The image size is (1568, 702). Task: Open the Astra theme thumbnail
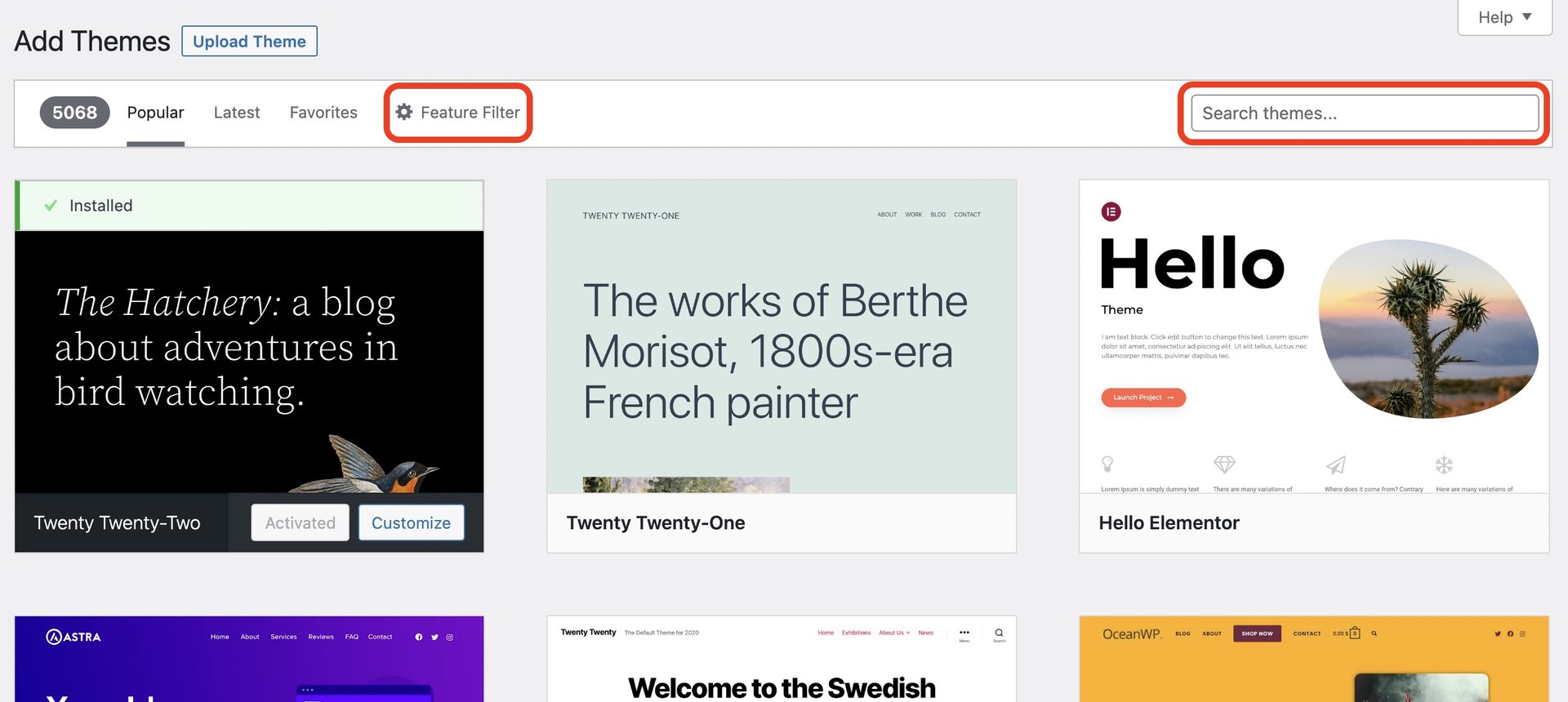coord(249,659)
